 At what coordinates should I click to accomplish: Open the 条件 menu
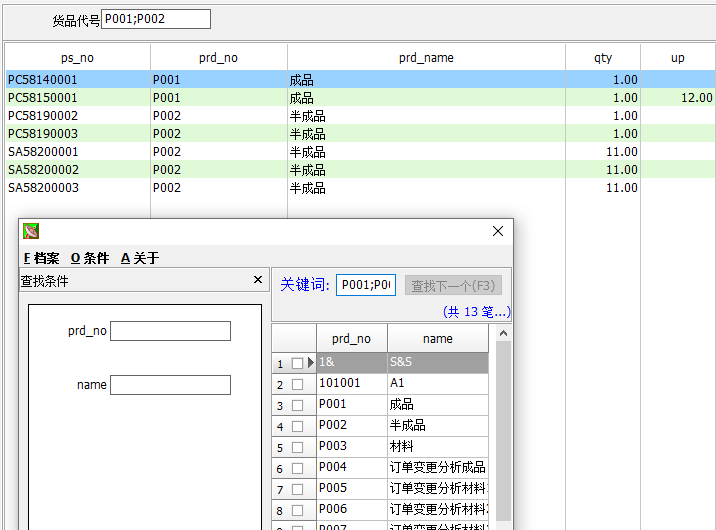point(90,258)
